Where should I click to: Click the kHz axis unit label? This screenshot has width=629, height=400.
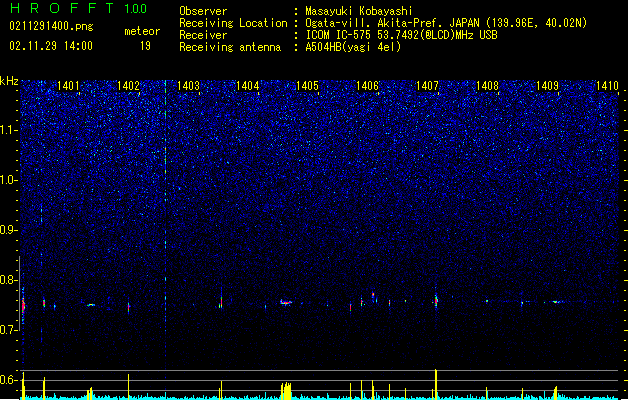[9, 81]
